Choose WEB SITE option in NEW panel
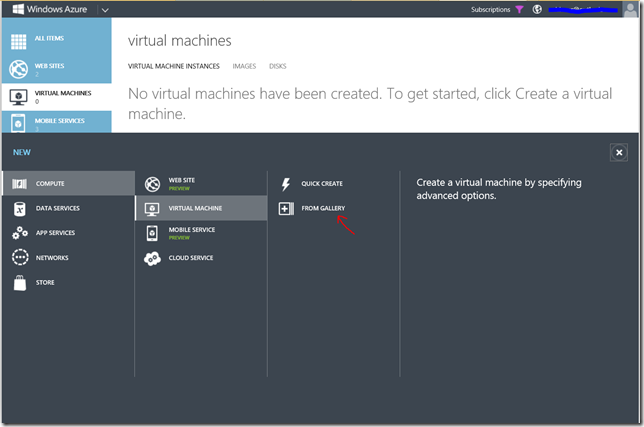 [x=182, y=180]
